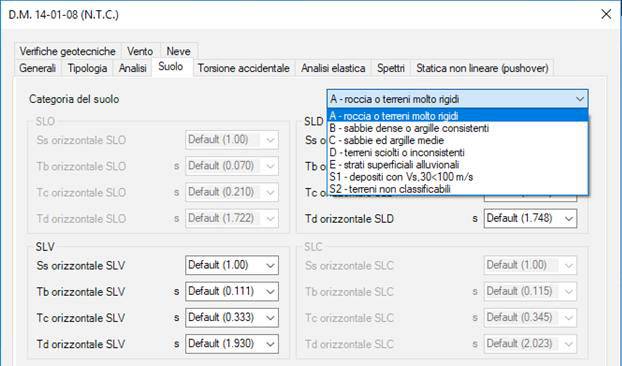
Task: Pick C - sabbie ed argille medie option
Action: point(457,140)
